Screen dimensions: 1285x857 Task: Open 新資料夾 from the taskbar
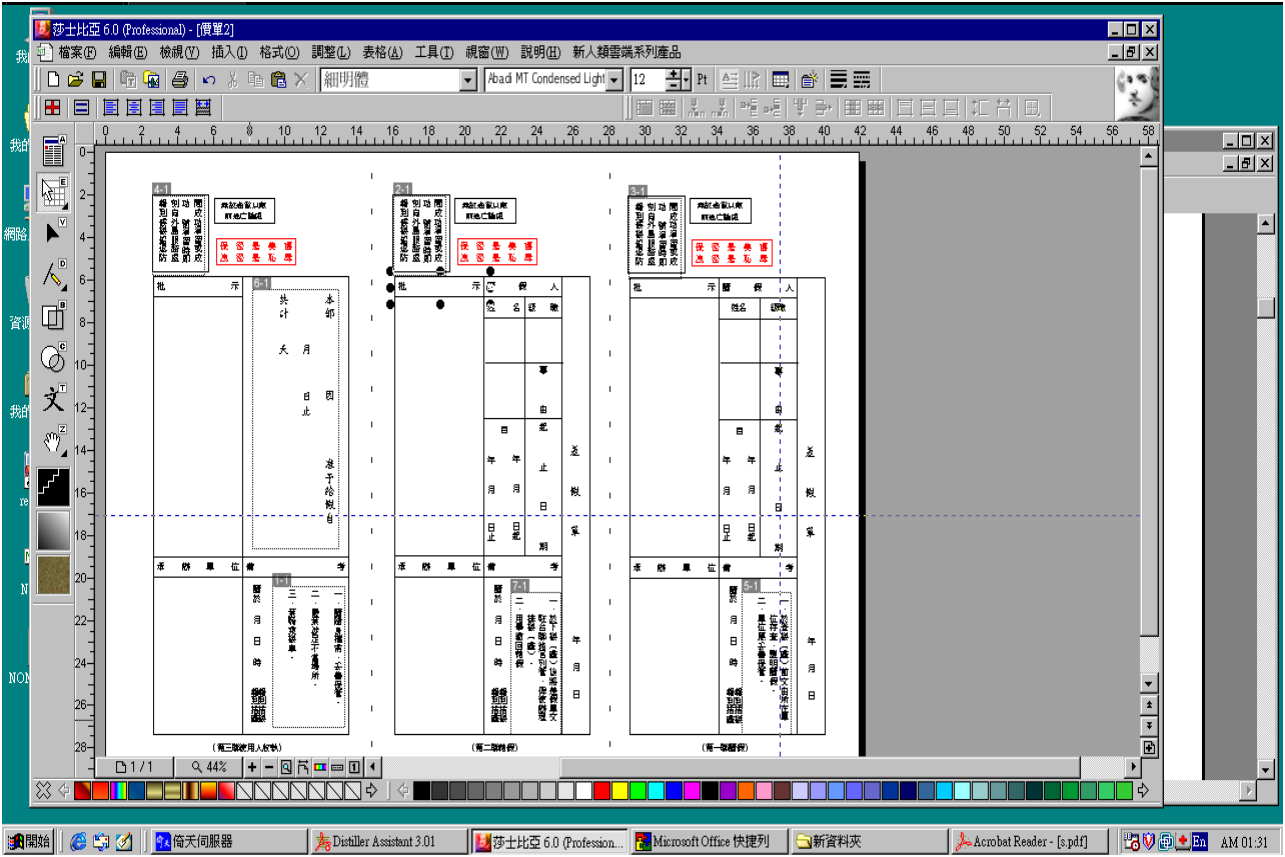(x=868, y=842)
